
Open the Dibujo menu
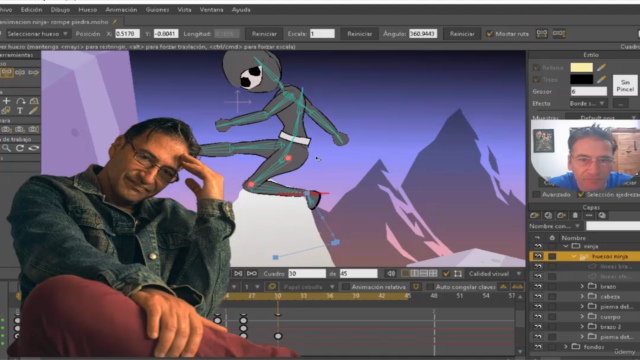60,9
